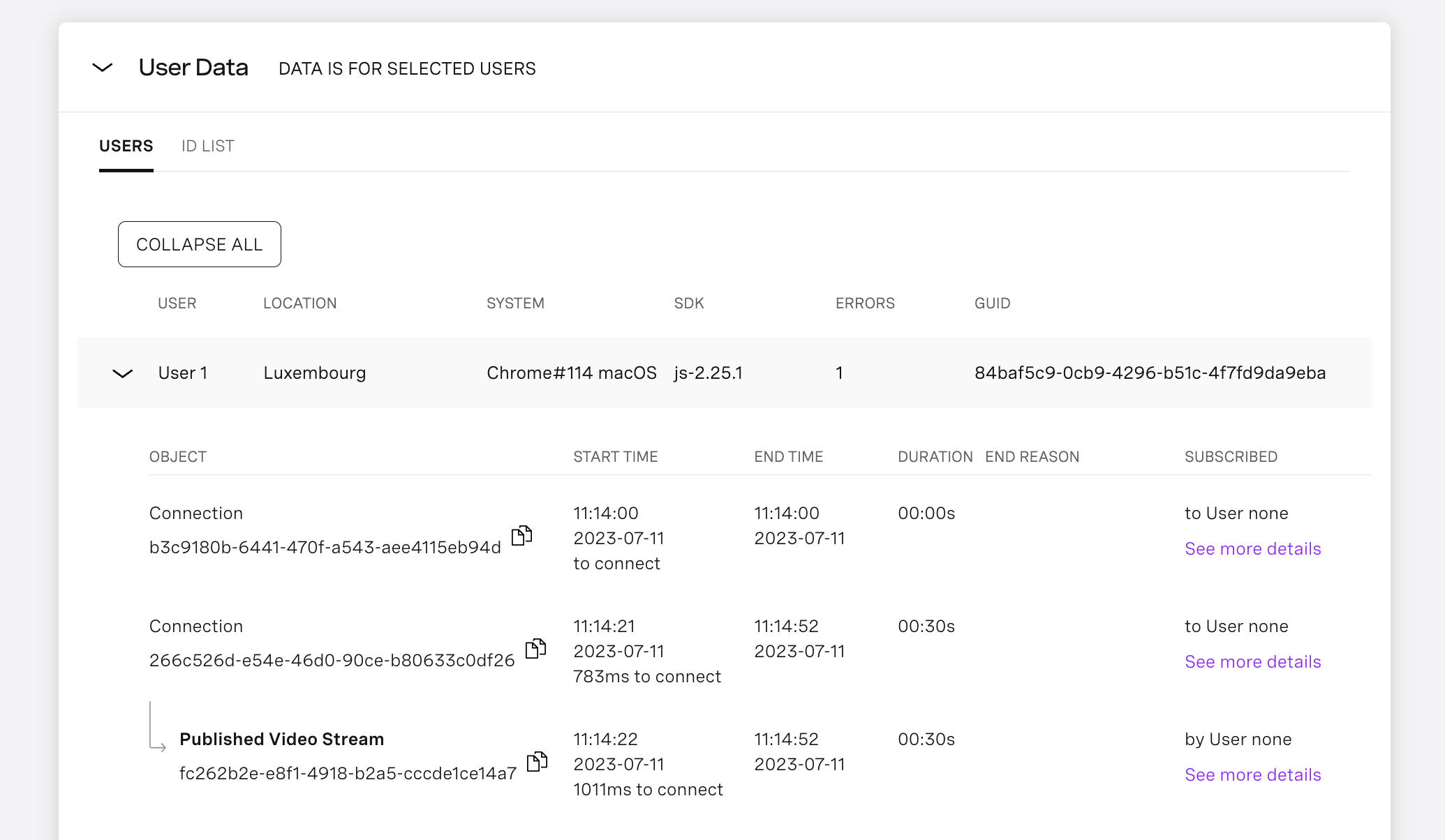This screenshot has height=840, width=1445.
Task: Collapse the User 1 row details
Action: click(x=122, y=373)
